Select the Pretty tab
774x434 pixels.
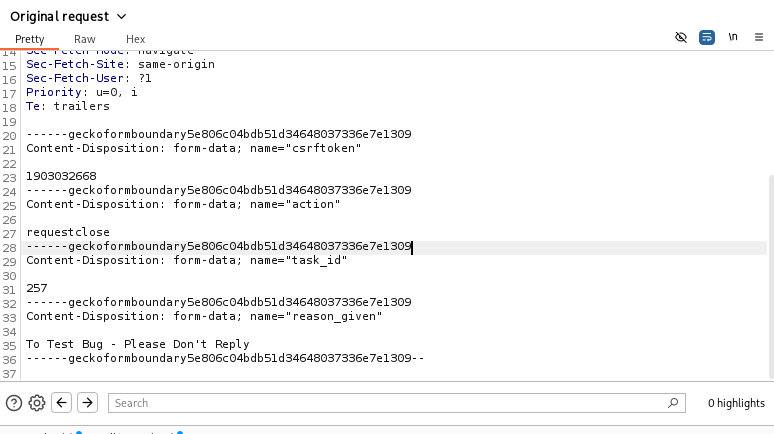(29, 39)
